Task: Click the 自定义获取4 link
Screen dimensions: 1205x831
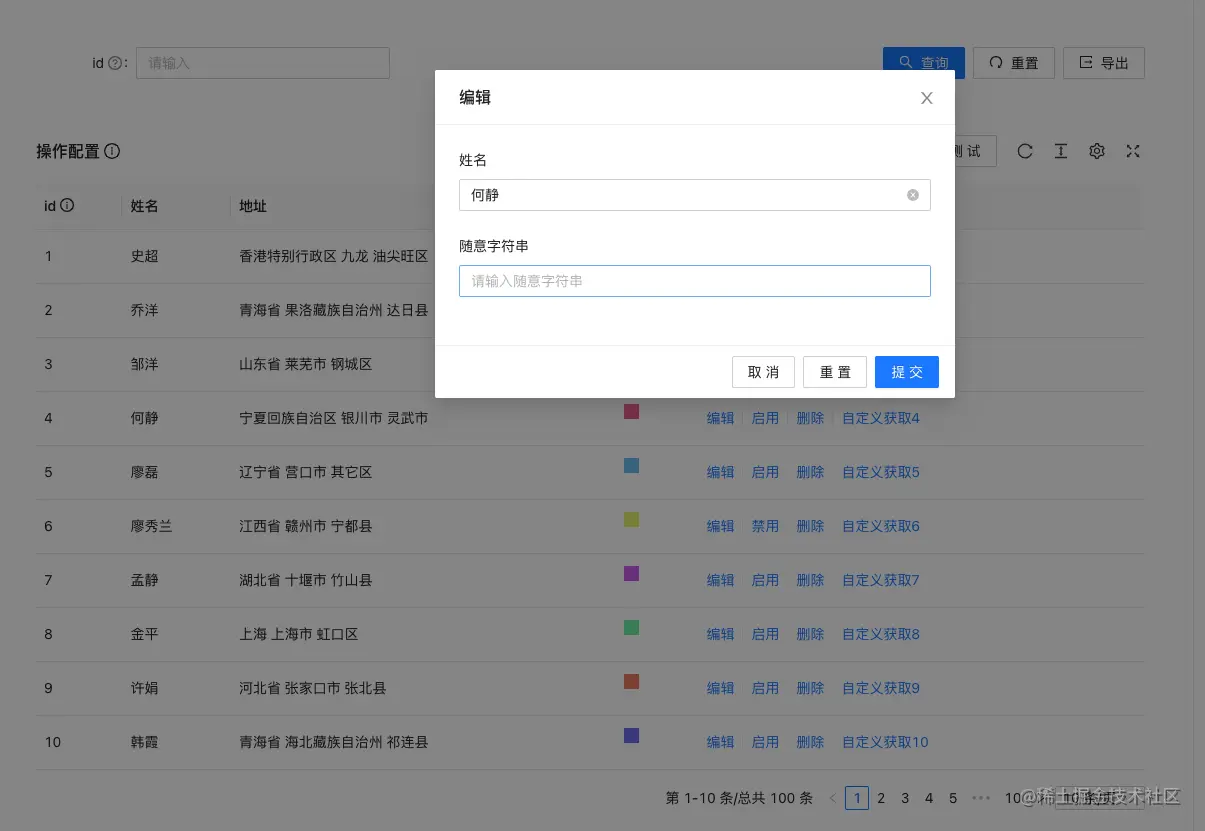Action: point(881,418)
